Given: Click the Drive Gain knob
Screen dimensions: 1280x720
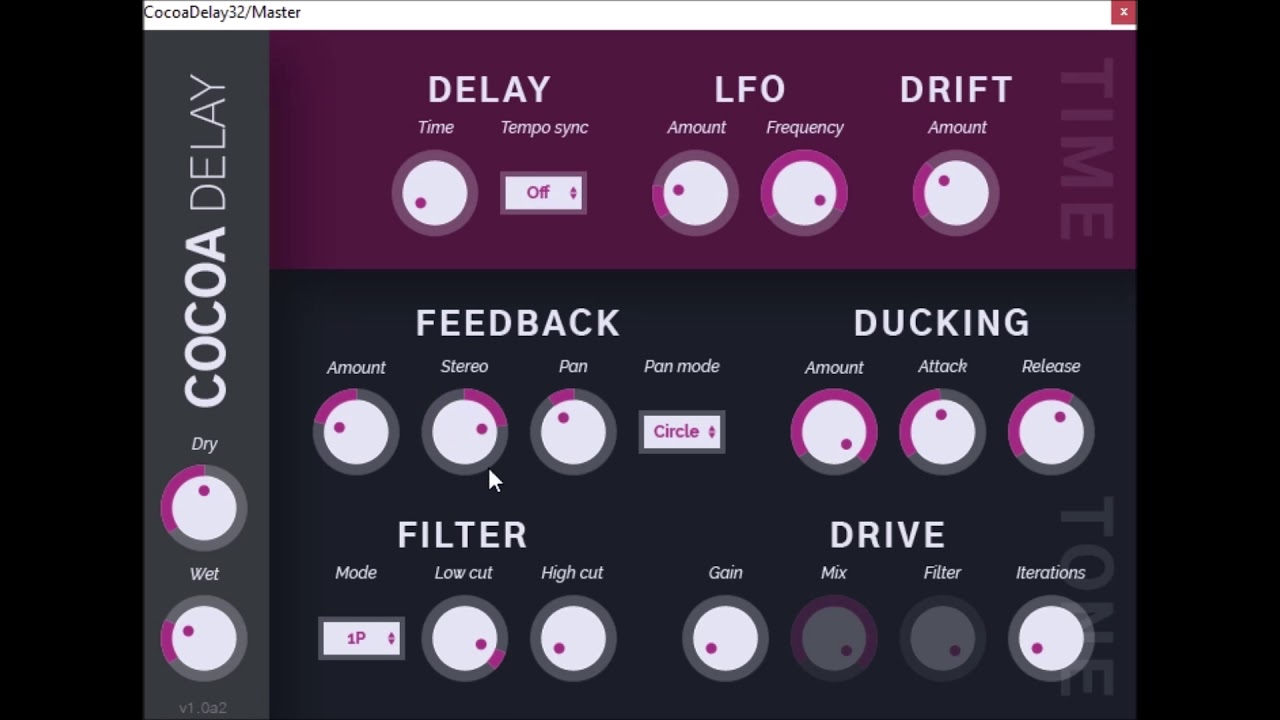Looking at the screenshot, I should [x=725, y=638].
